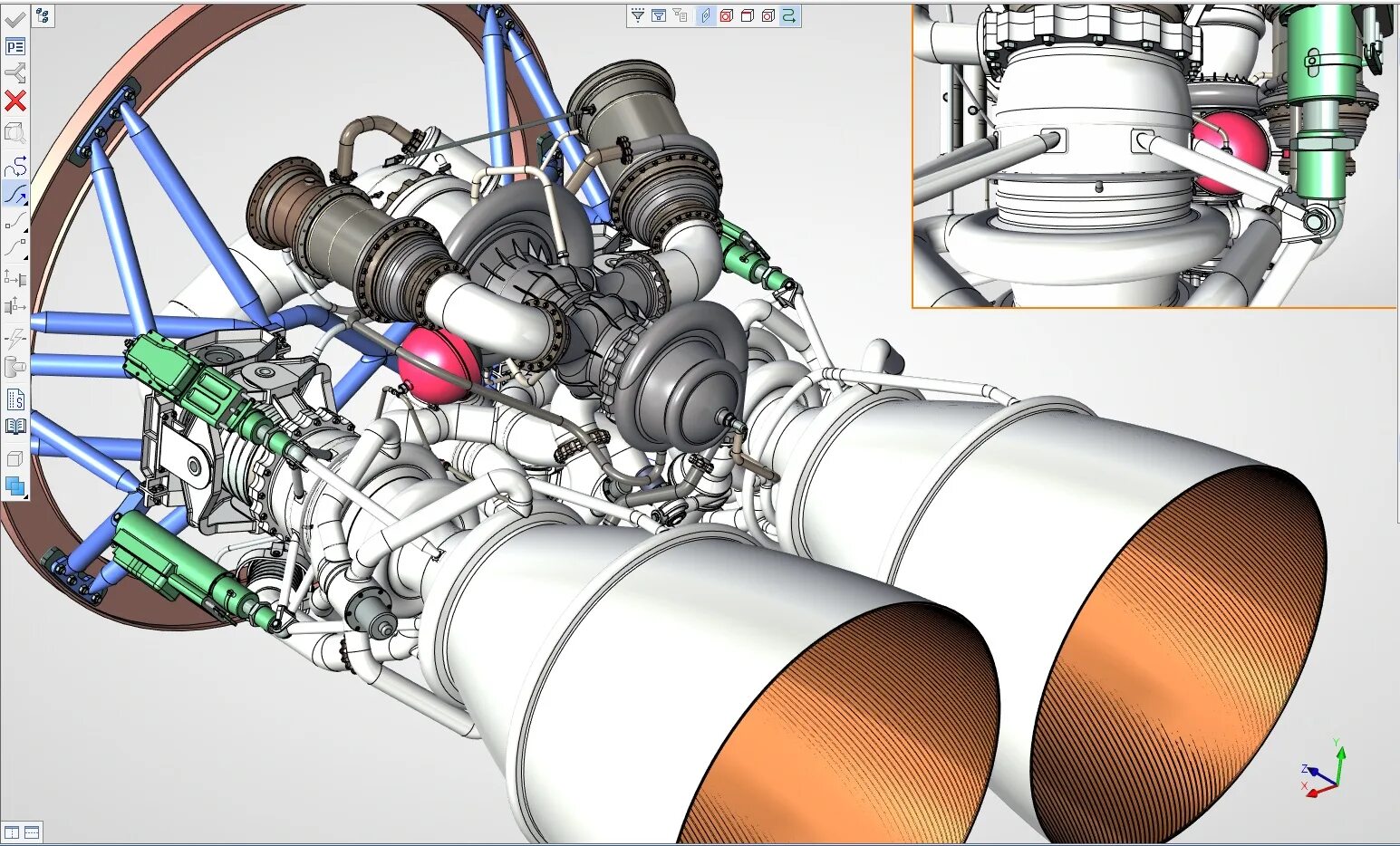Open the selection filter funnel icon
This screenshot has width=1400, height=846.
coord(637,15)
